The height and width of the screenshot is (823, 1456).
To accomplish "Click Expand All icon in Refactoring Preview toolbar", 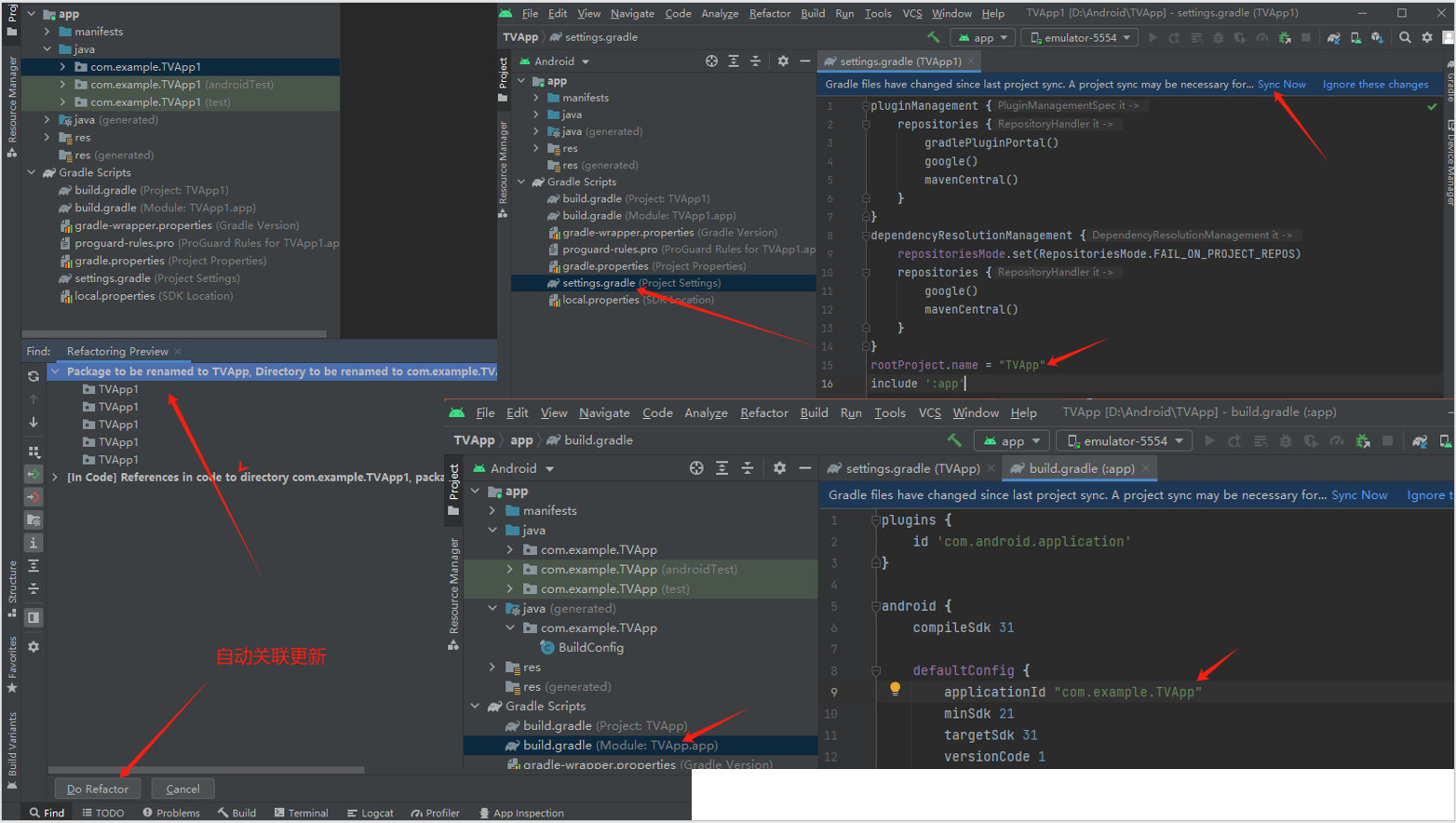I will [34, 566].
